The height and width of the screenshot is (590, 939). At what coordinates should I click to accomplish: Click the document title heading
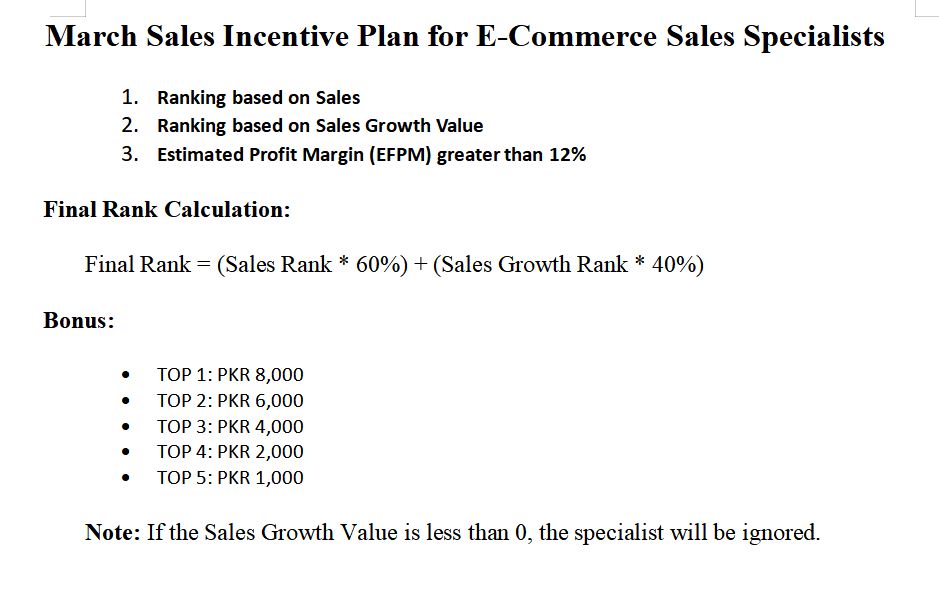coord(465,36)
